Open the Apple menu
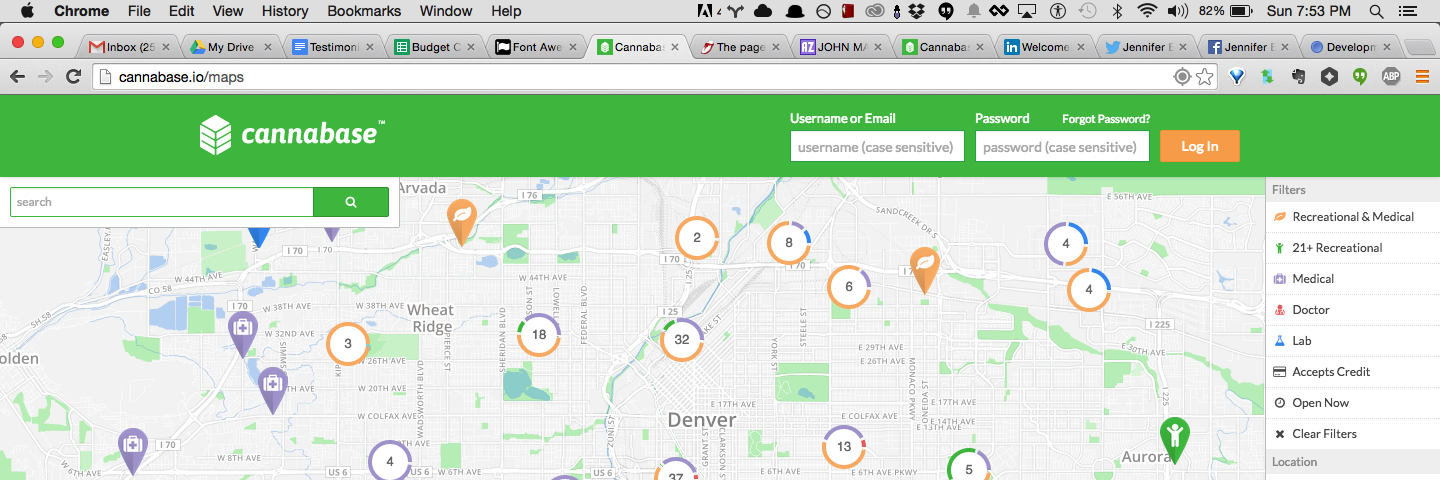Image resolution: width=1440 pixels, height=480 pixels. point(27,11)
